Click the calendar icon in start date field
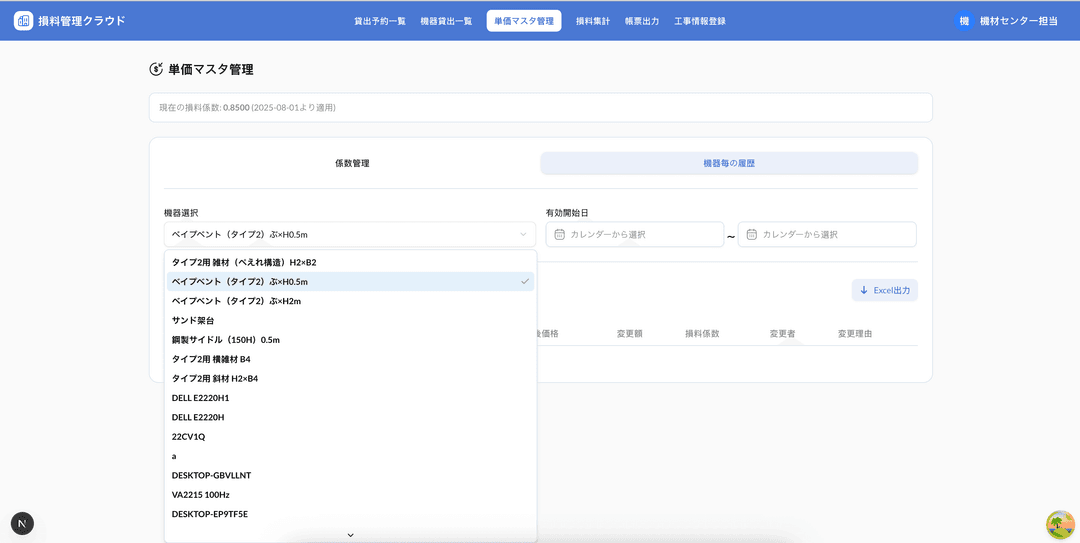This screenshot has width=1080, height=543. (560, 235)
